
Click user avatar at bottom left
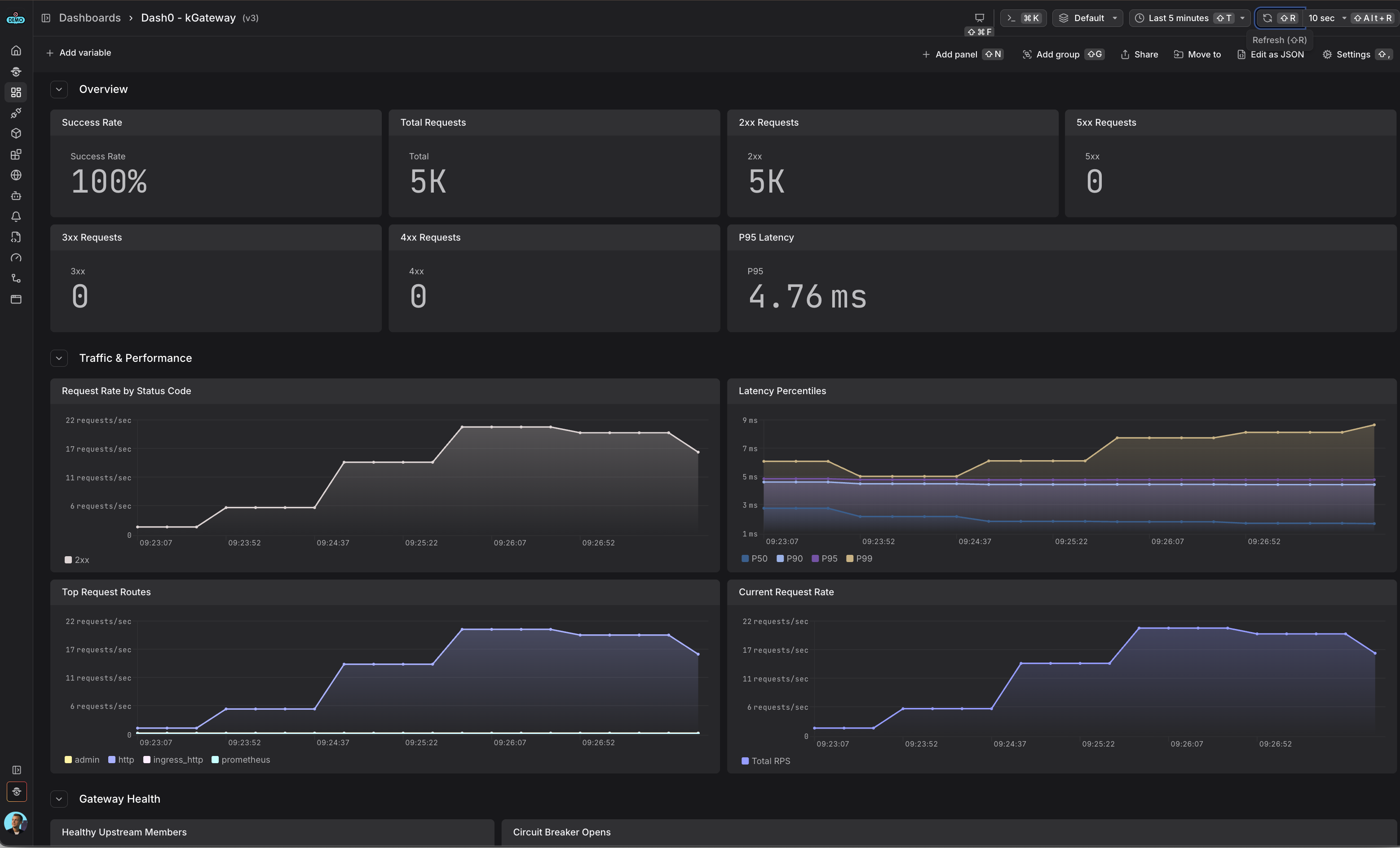pyautogui.click(x=15, y=822)
